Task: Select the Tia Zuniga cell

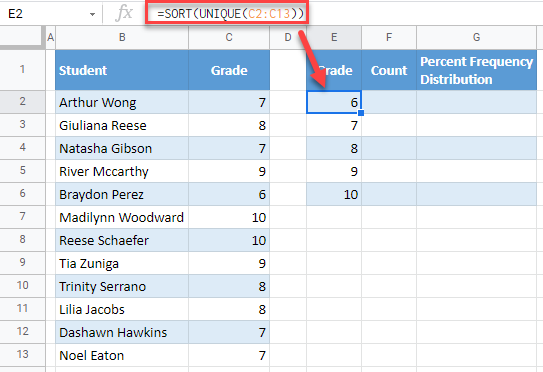Action: coord(122,263)
